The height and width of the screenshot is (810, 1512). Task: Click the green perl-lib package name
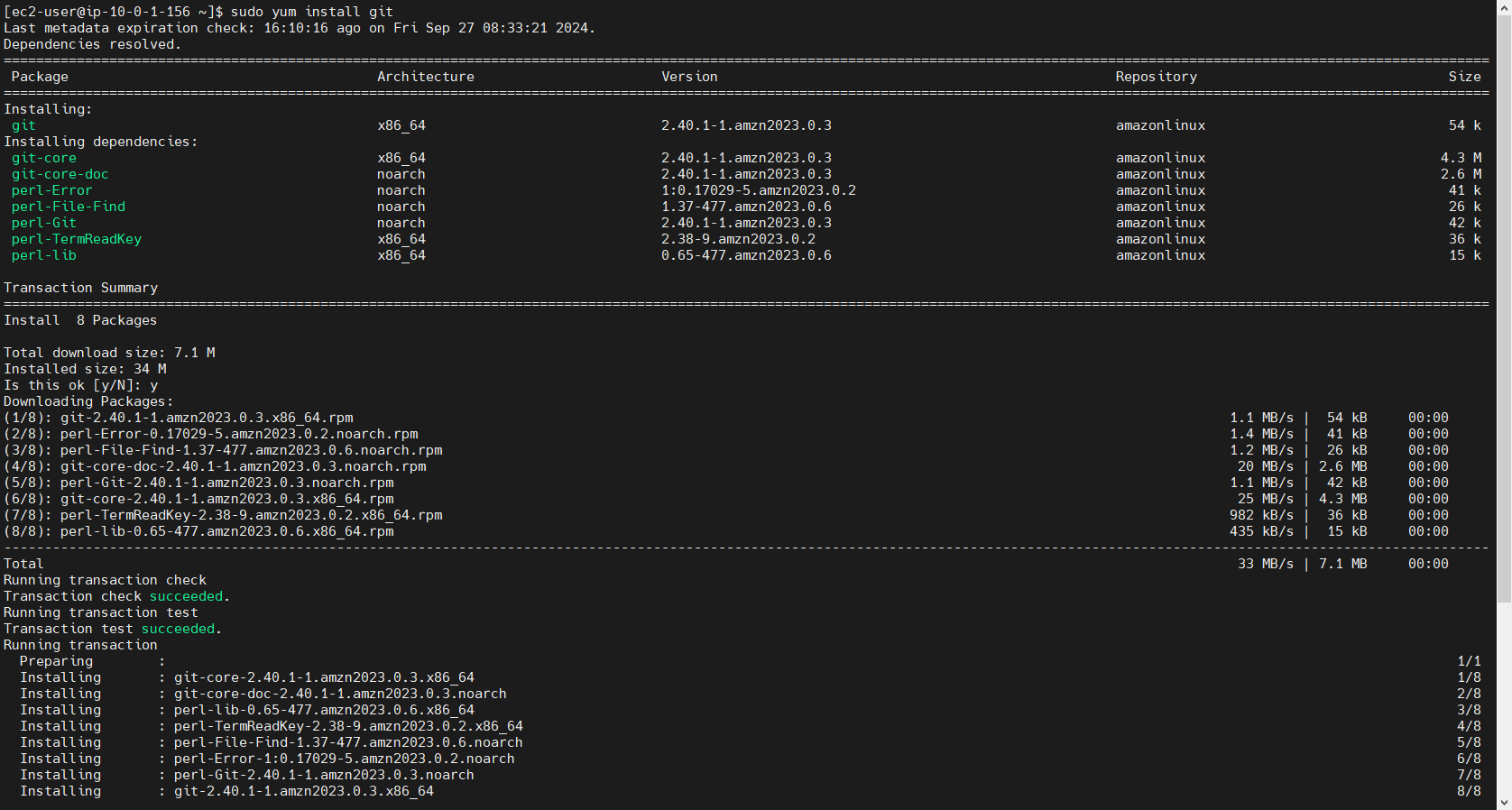pos(43,255)
